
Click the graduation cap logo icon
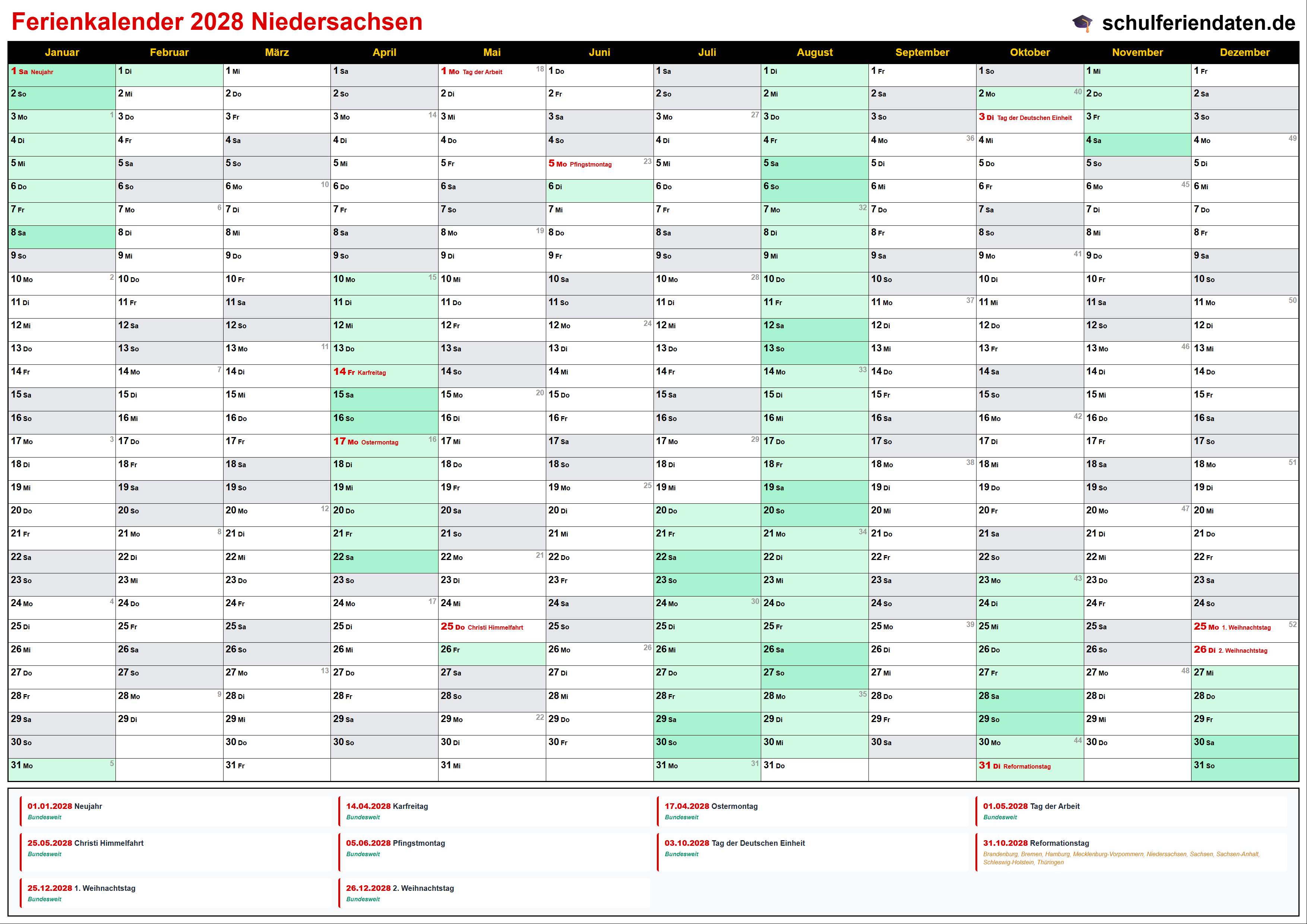[x=1082, y=23]
